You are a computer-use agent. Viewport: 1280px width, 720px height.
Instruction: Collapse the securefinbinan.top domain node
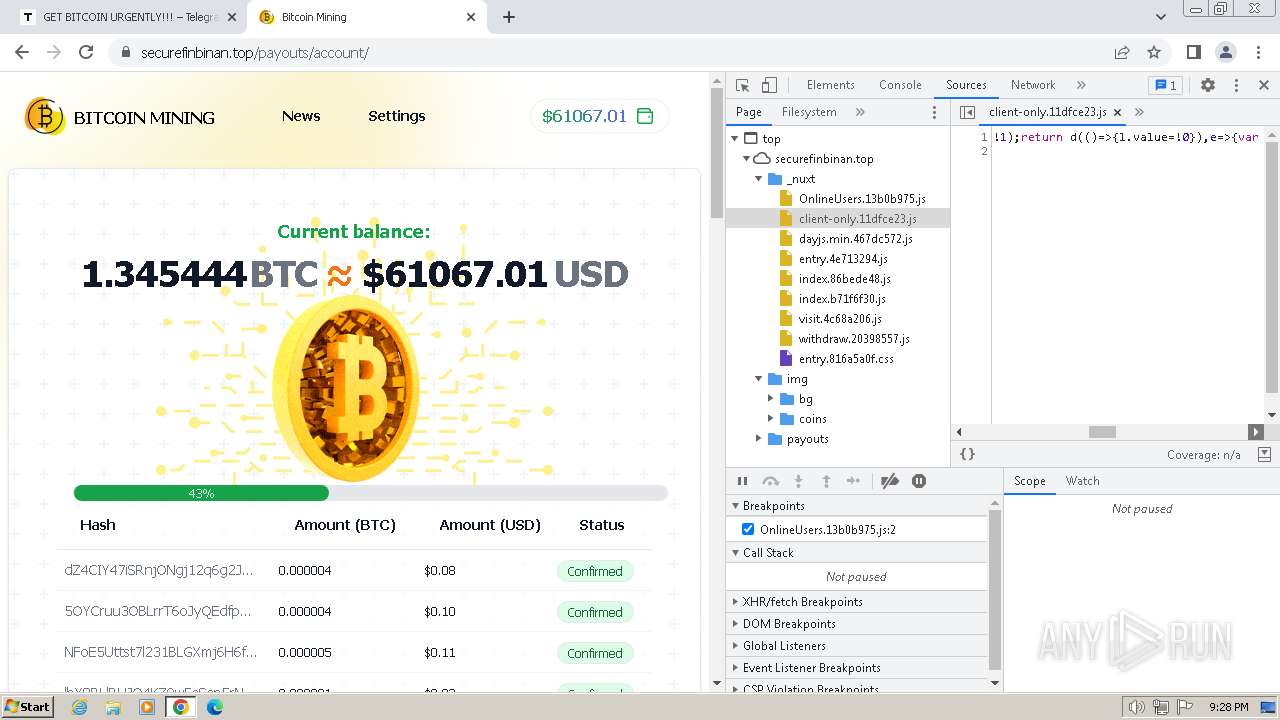click(x=747, y=159)
